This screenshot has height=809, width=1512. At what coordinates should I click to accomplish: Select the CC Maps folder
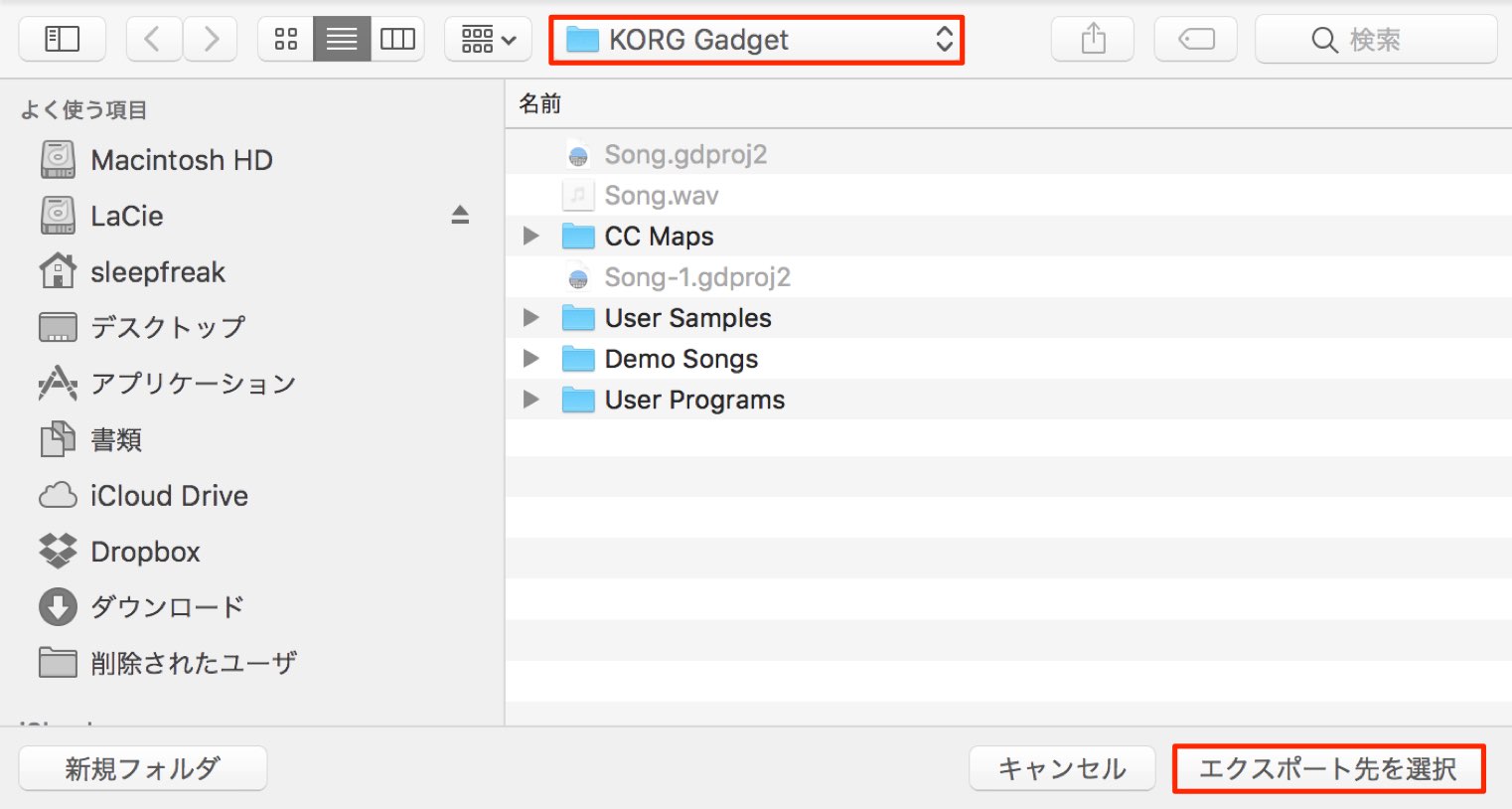[x=1008, y=236]
